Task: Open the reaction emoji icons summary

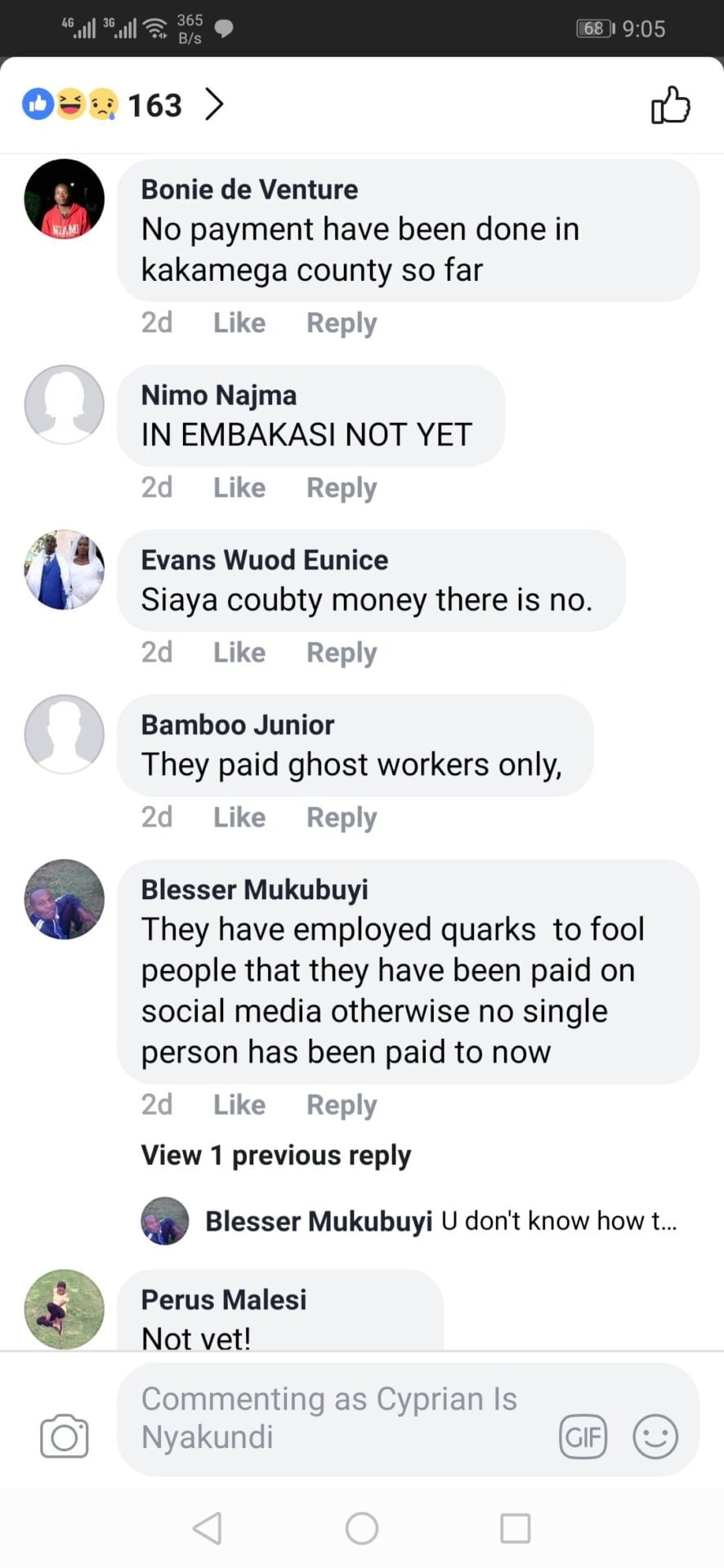Action: [70, 104]
